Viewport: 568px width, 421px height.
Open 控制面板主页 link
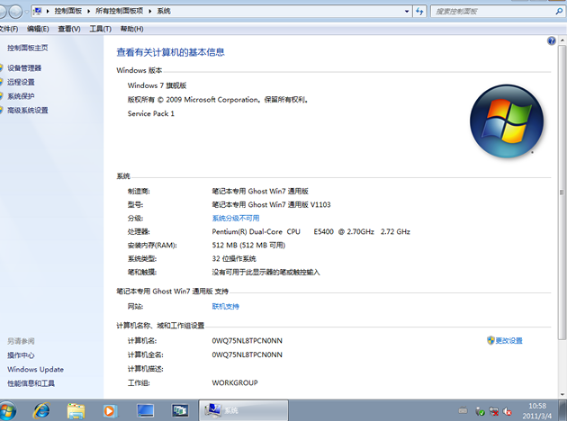(28, 48)
